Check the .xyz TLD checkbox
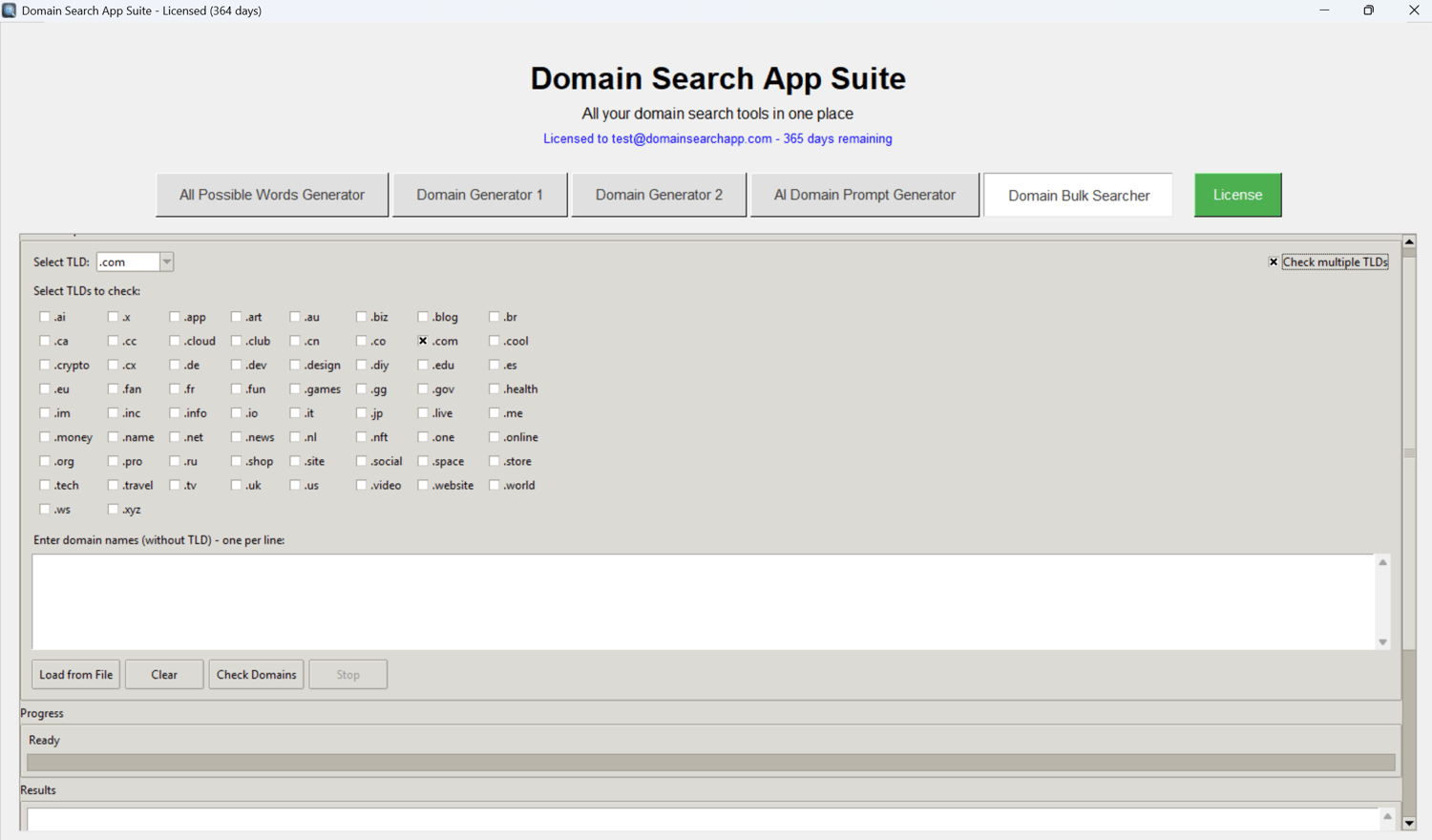Viewport: 1432px width, 840px height. (114, 509)
